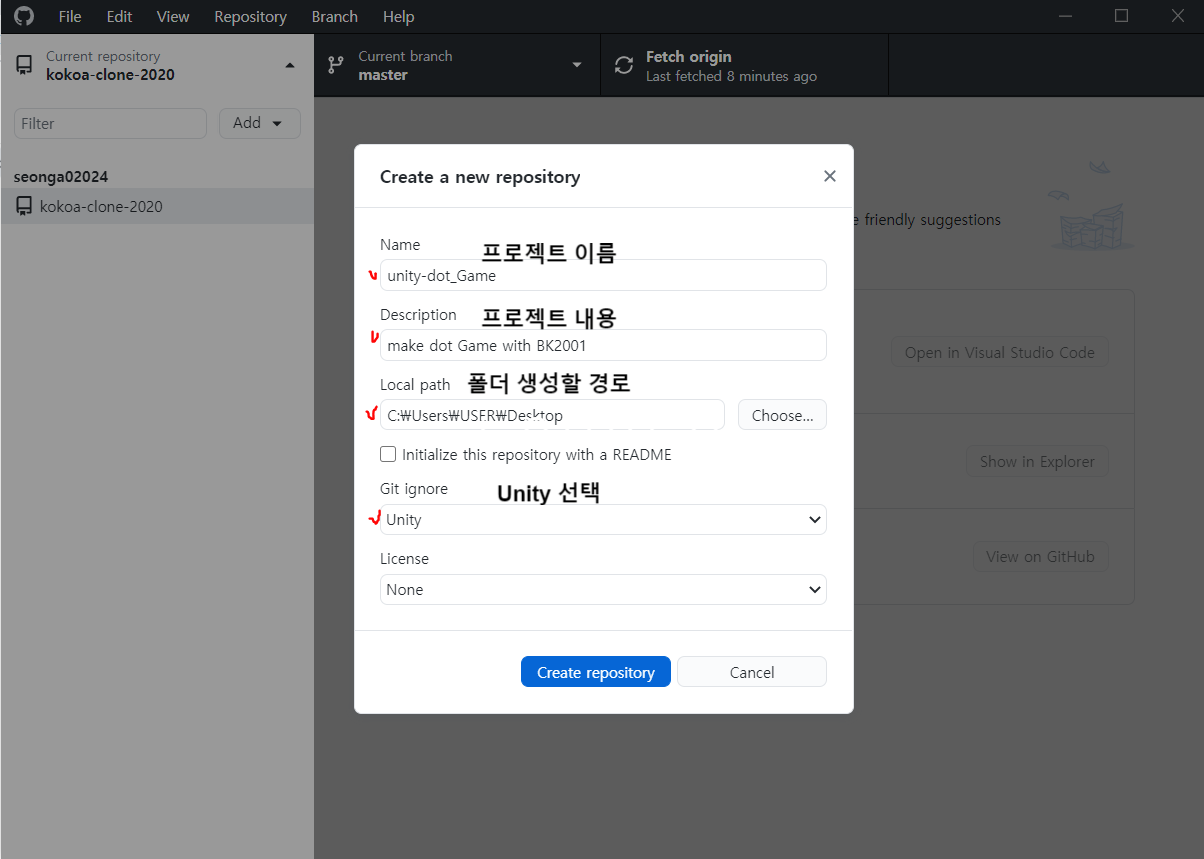Expand the Current branch master dropdown
This screenshot has height=859, width=1204.
click(x=457, y=65)
